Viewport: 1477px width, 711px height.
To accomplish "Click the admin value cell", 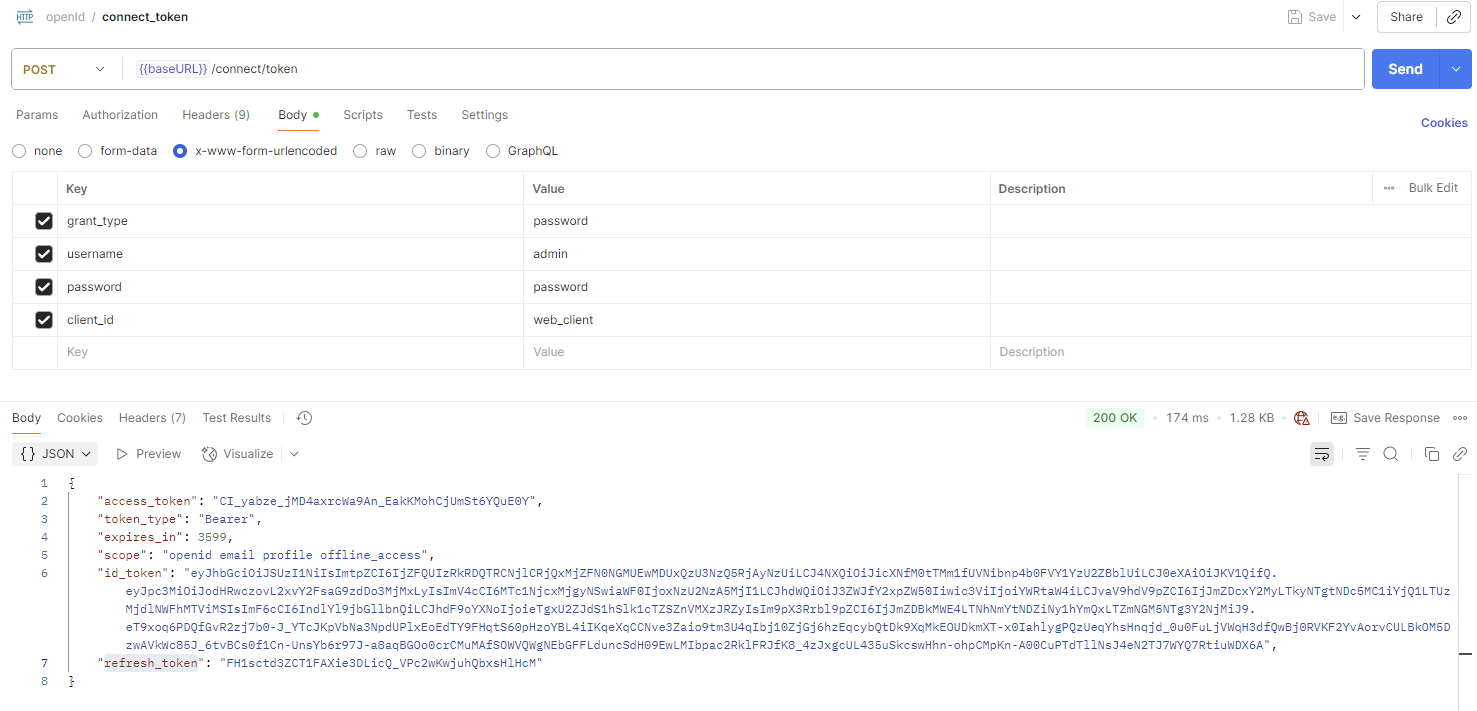I will tap(757, 254).
